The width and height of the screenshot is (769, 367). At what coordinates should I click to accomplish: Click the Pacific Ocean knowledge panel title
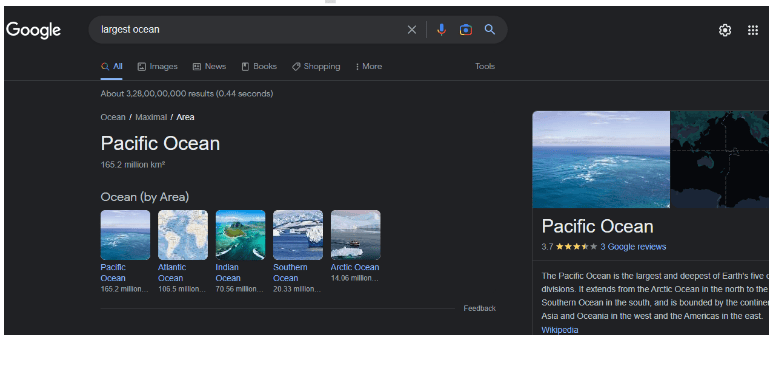pyautogui.click(x=597, y=227)
